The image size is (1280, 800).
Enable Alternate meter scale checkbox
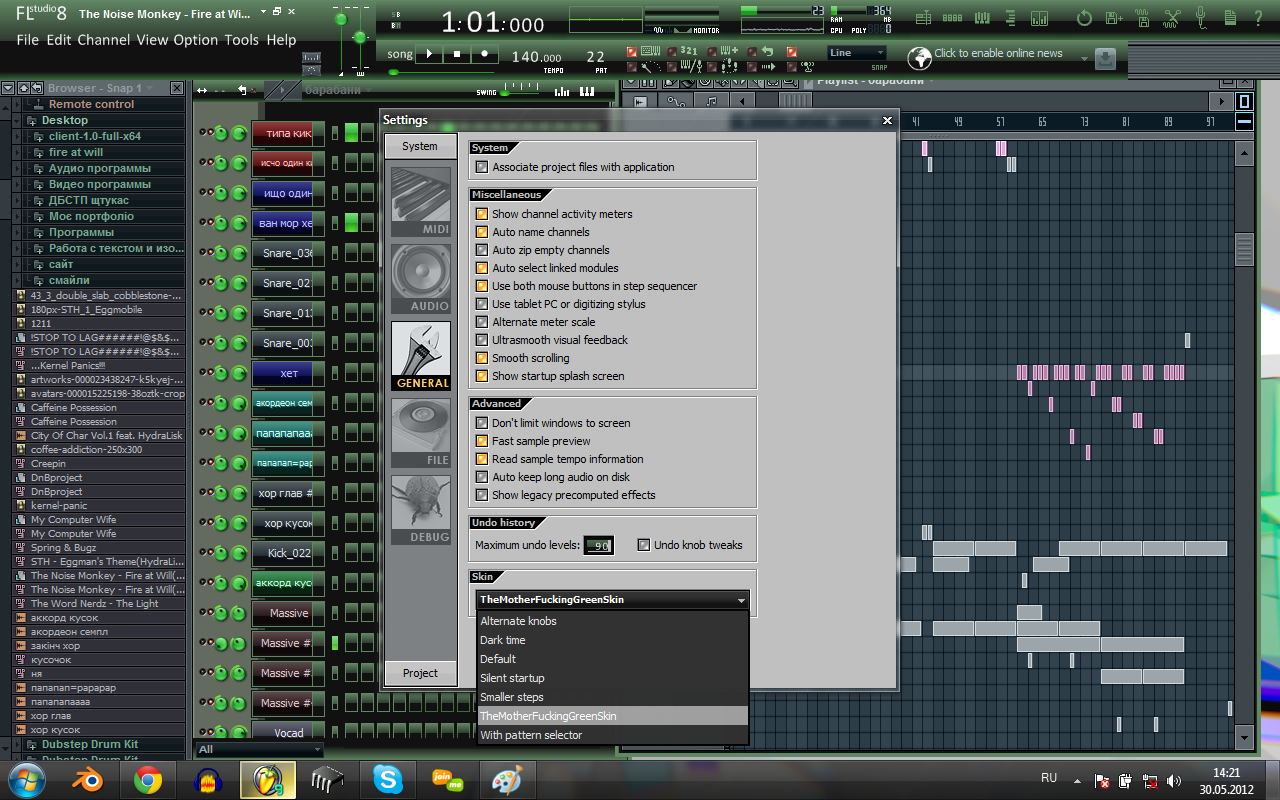click(x=482, y=322)
